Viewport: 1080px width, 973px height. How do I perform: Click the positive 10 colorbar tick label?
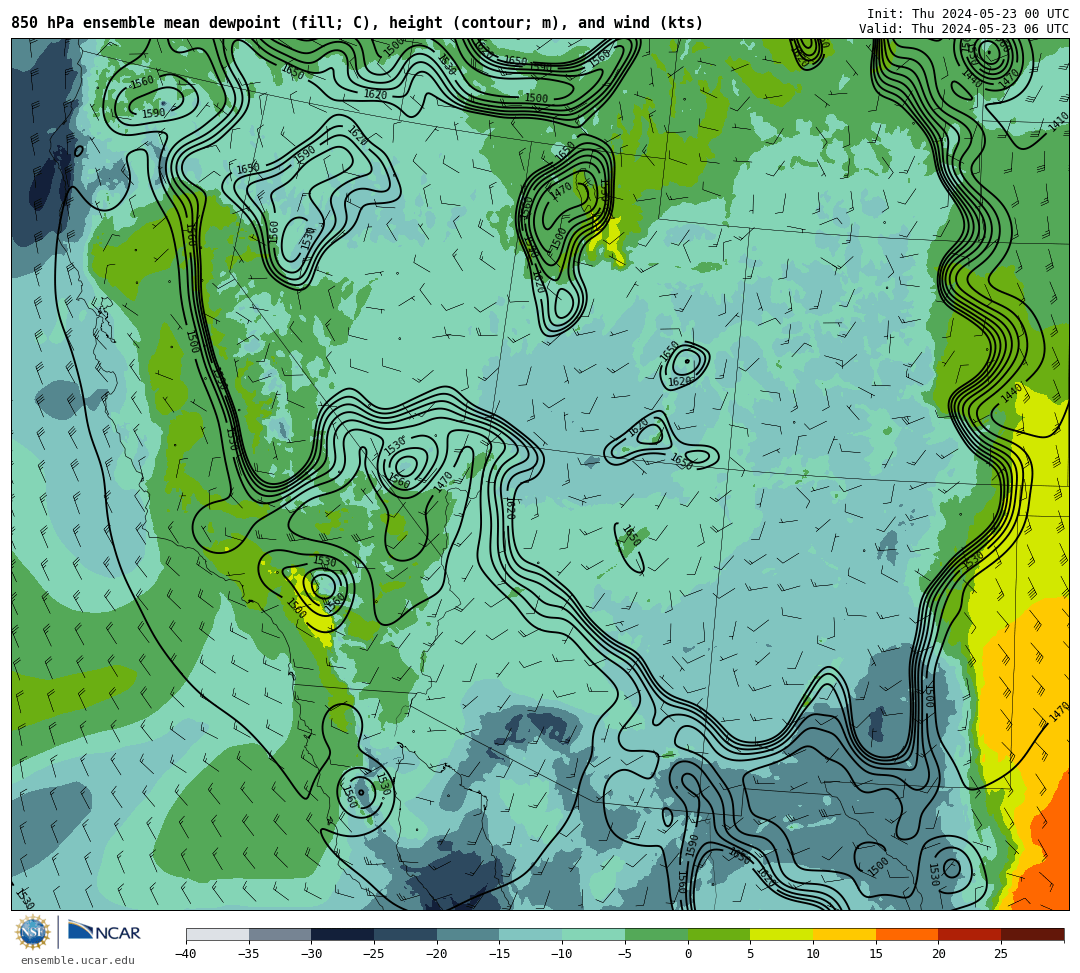(813, 954)
